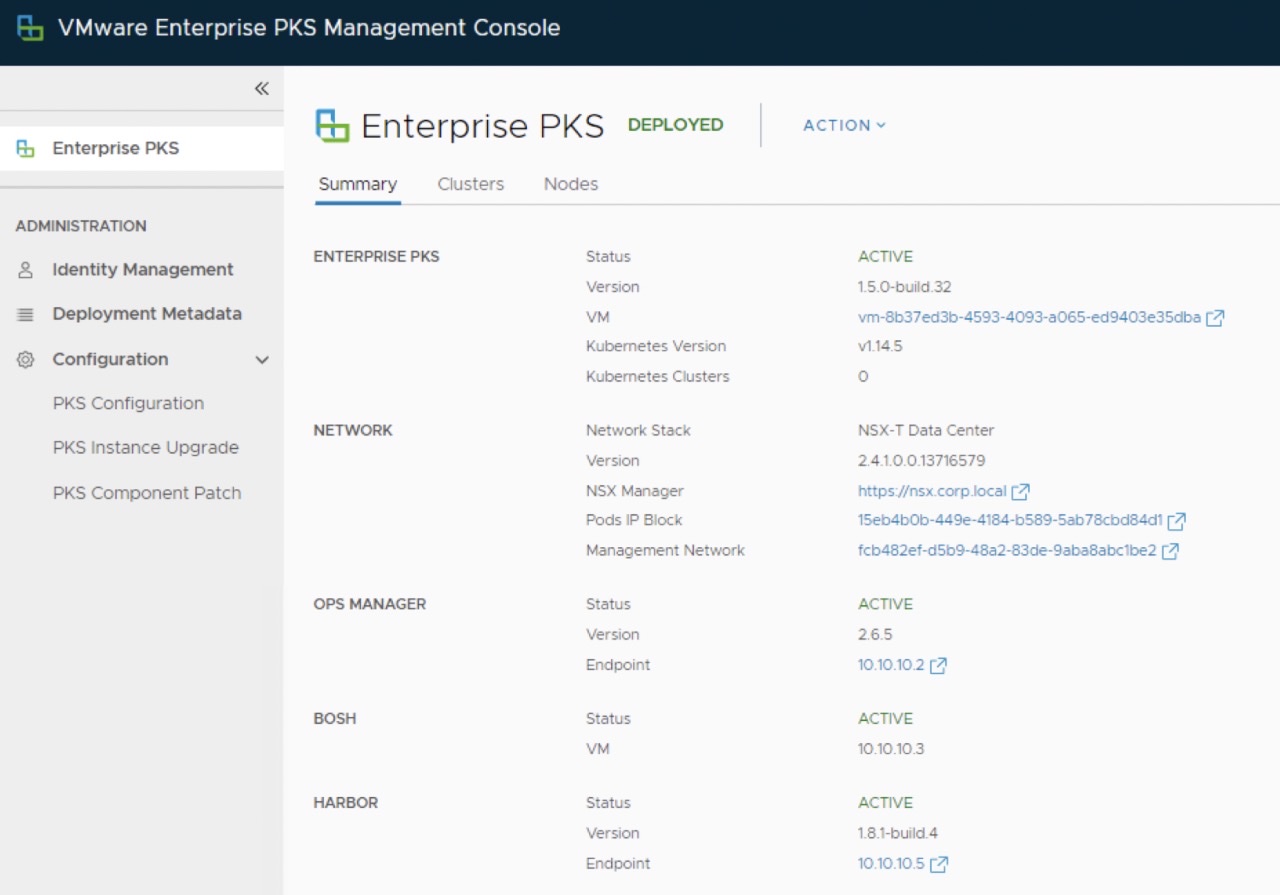
Task: Switch to the Summary tab
Action: (x=358, y=184)
